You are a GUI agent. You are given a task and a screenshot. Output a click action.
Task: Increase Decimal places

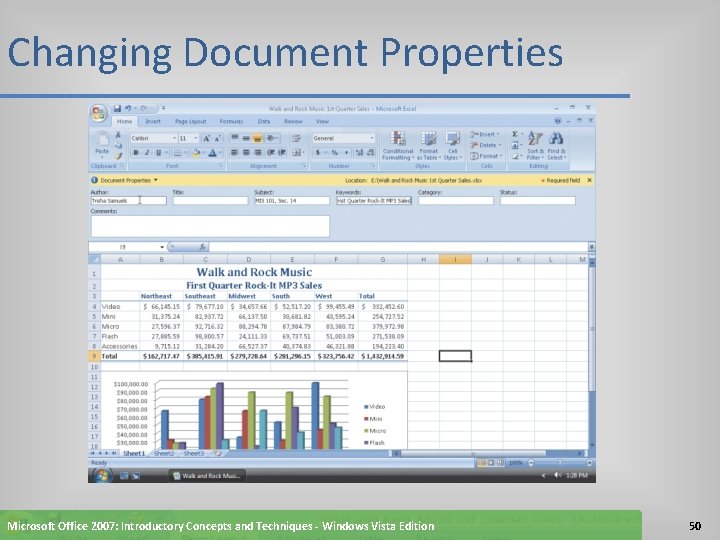[359, 152]
